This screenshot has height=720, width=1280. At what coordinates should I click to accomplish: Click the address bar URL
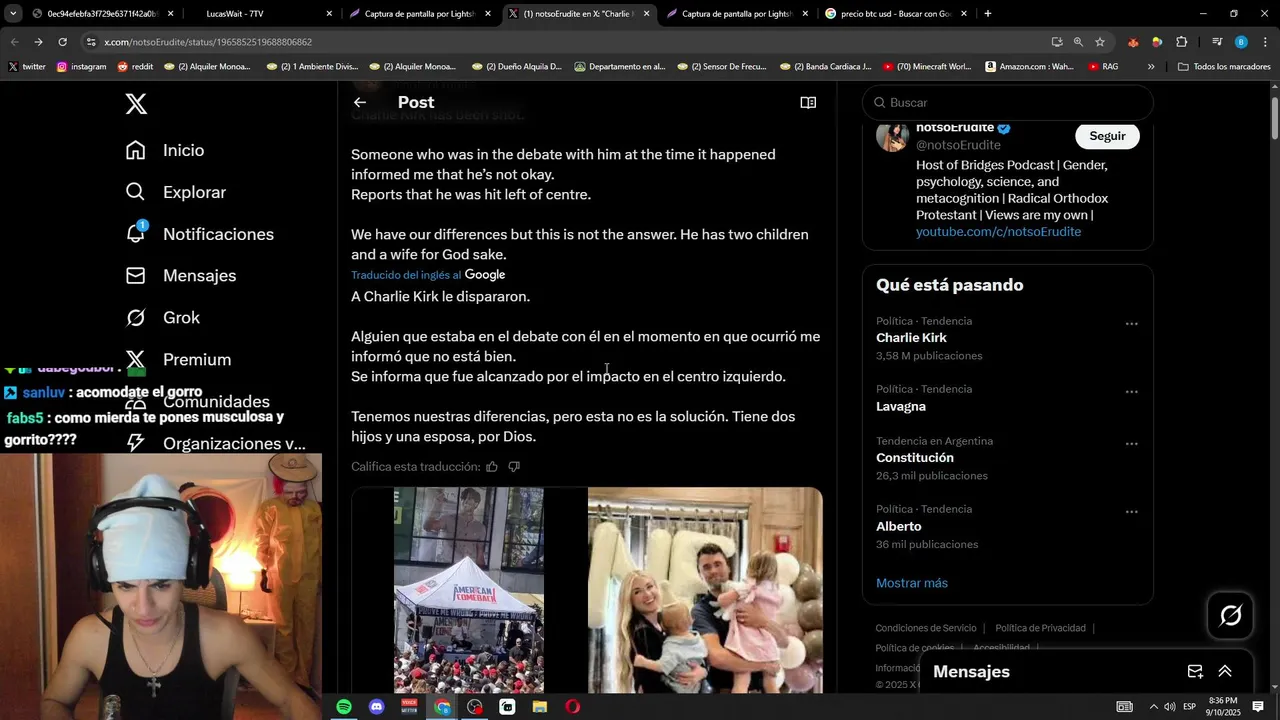208,42
